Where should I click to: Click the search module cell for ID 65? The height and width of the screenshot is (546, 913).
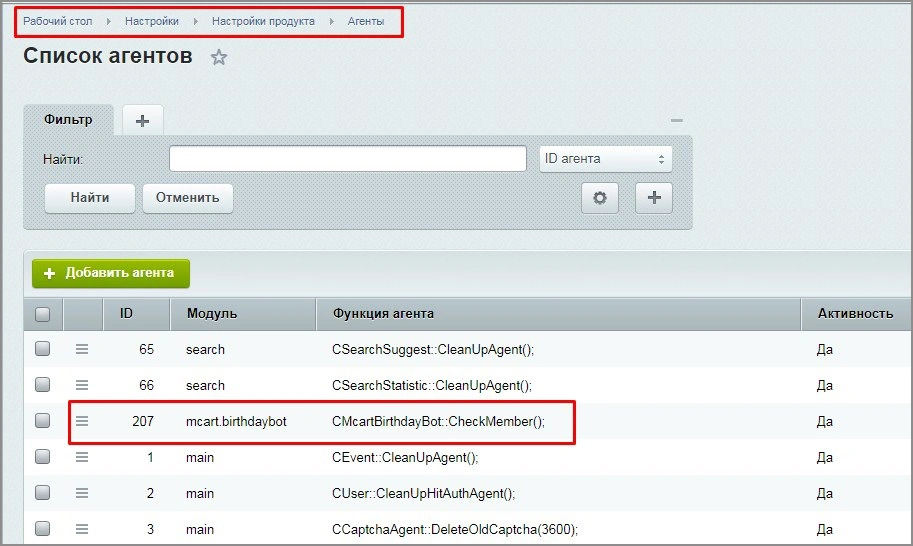(205, 350)
